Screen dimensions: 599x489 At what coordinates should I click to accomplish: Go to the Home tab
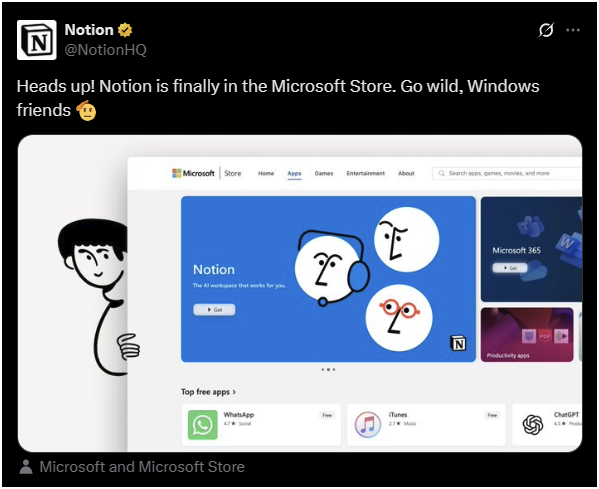click(266, 173)
